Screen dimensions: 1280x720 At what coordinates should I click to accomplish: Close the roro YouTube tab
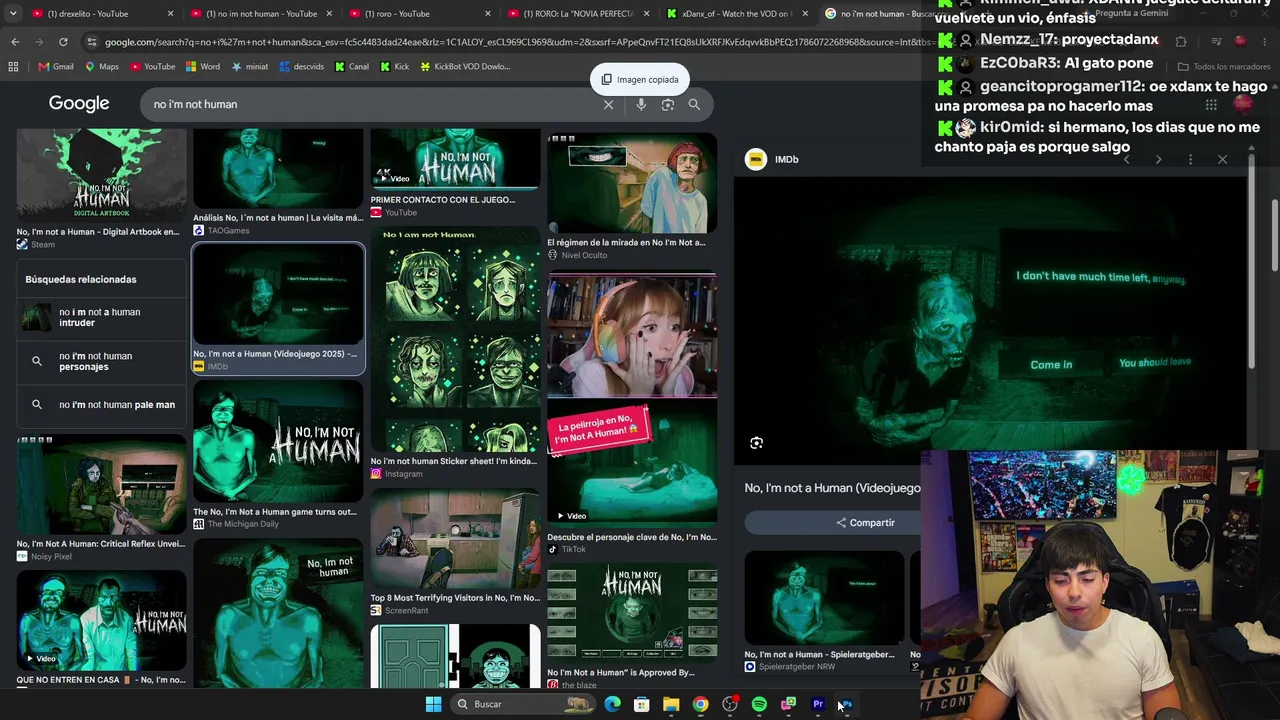tap(488, 14)
